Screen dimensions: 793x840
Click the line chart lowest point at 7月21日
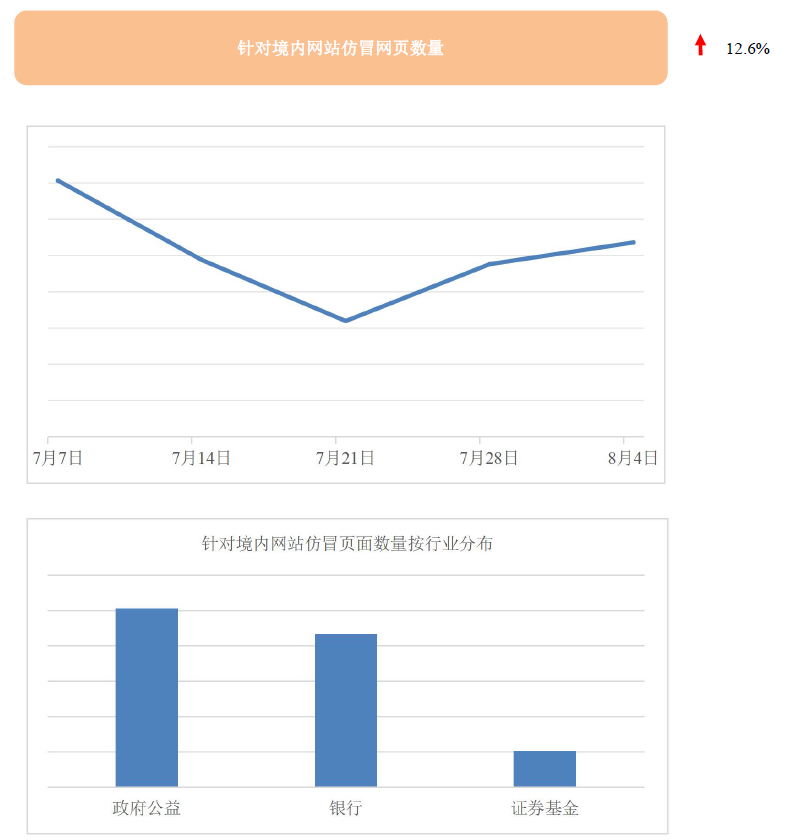[x=346, y=320]
